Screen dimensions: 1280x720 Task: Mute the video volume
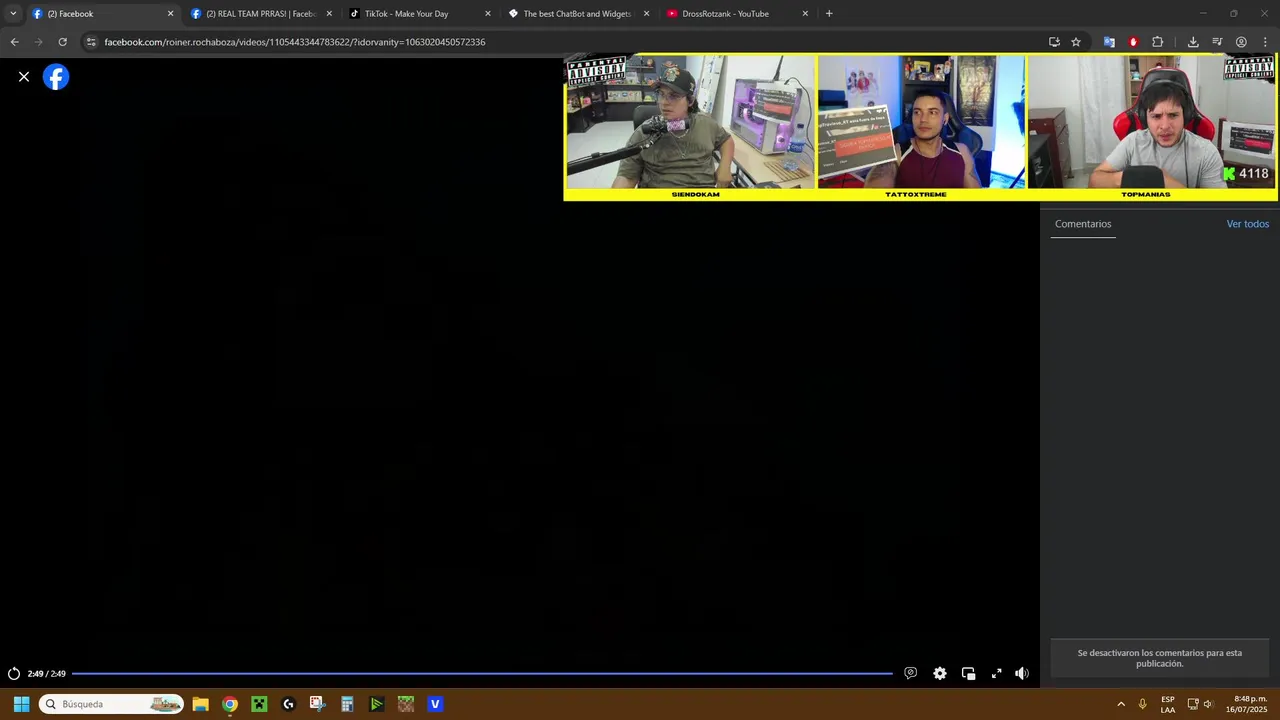[1022, 674]
